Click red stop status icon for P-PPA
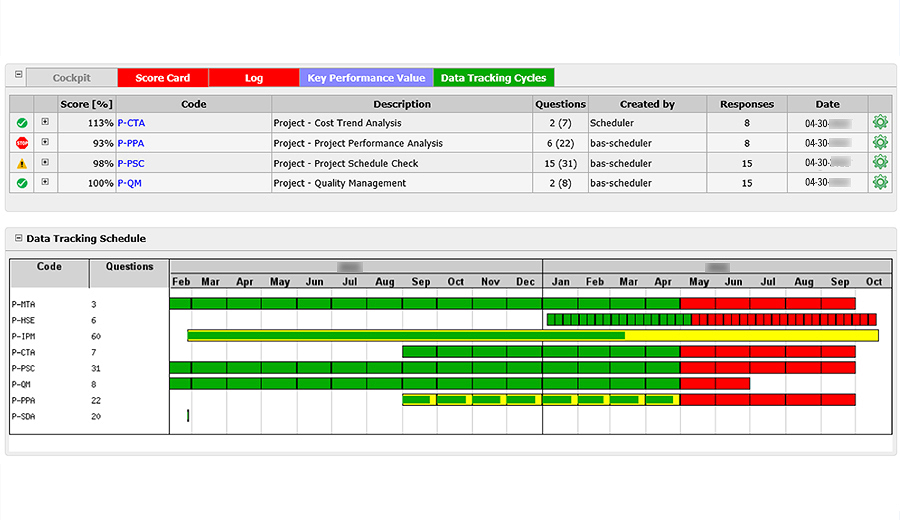Screen dimensions: 900x520 [x=21, y=143]
